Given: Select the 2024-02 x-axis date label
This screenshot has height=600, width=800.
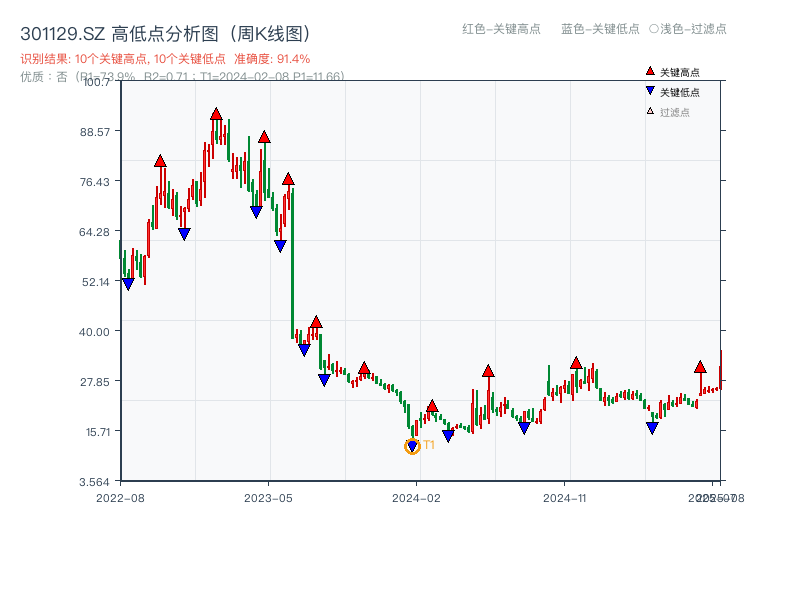Looking at the screenshot, I should pos(416,497).
